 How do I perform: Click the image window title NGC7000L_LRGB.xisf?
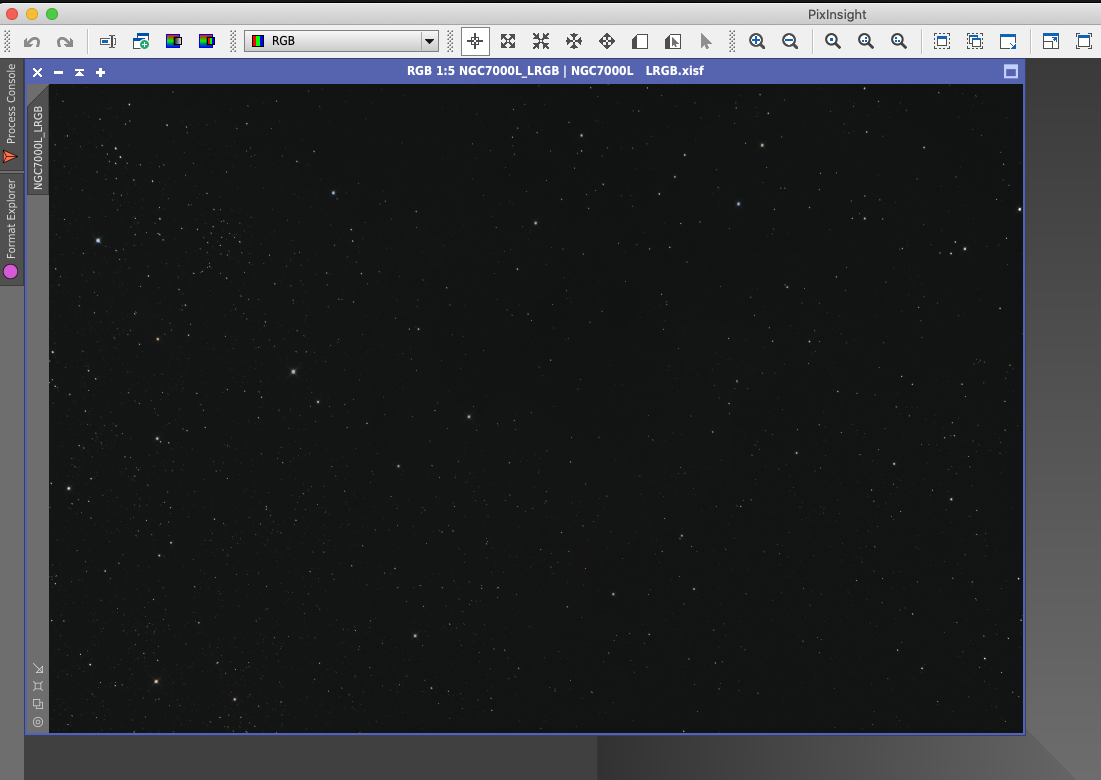point(555,71)
